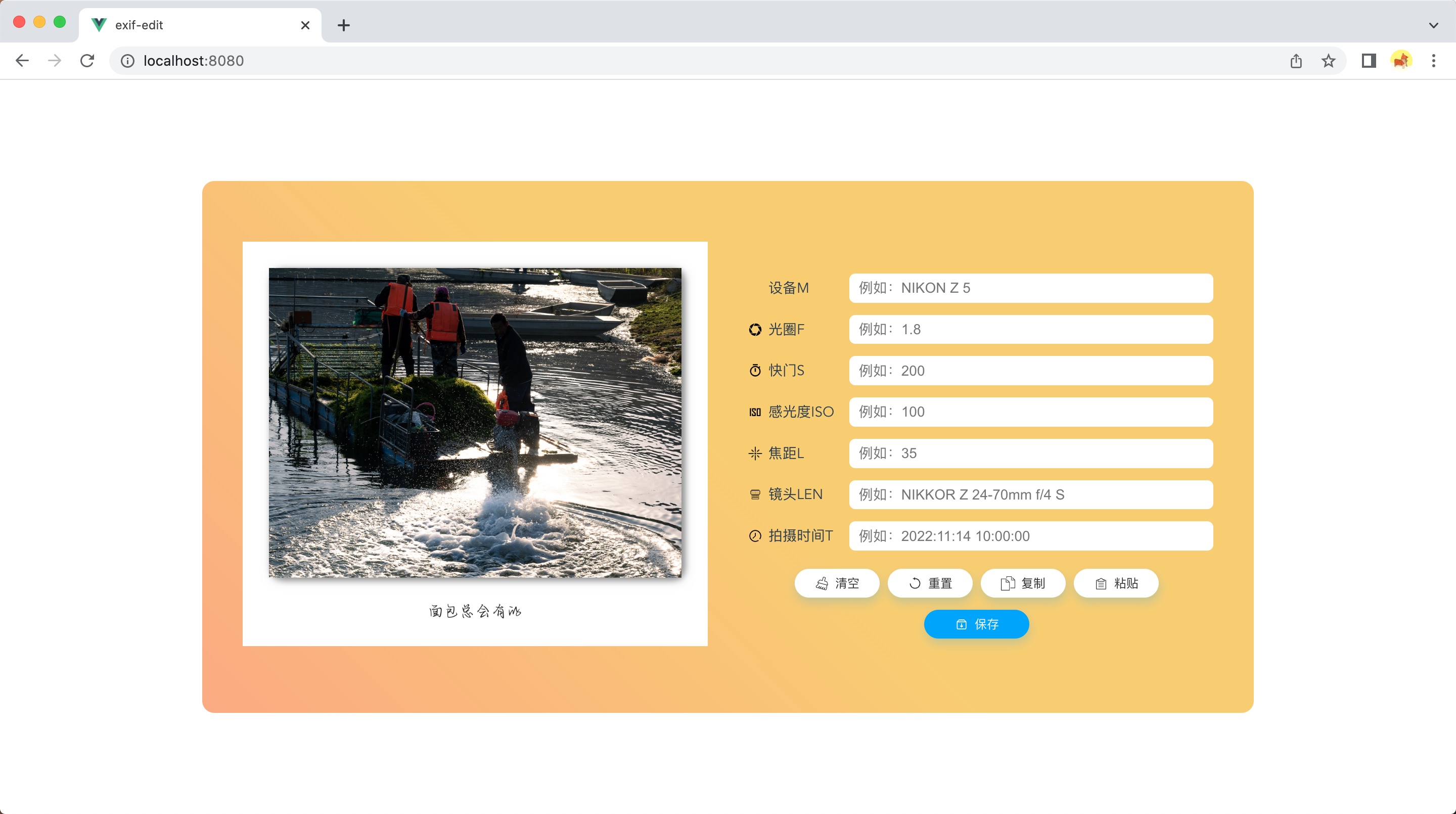The height and width of the screenshot is (814, 1456).
Task: Click the ISO icon beside 感光度ISO
Action: coord(755,412)
